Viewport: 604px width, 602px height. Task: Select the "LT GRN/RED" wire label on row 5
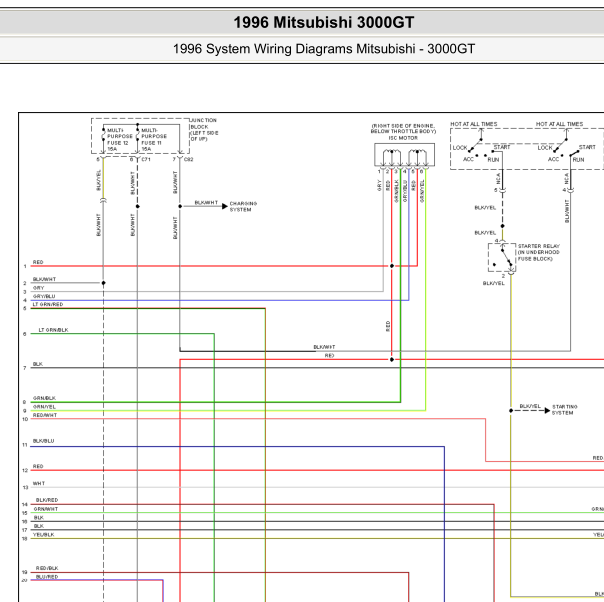point(48,304)
